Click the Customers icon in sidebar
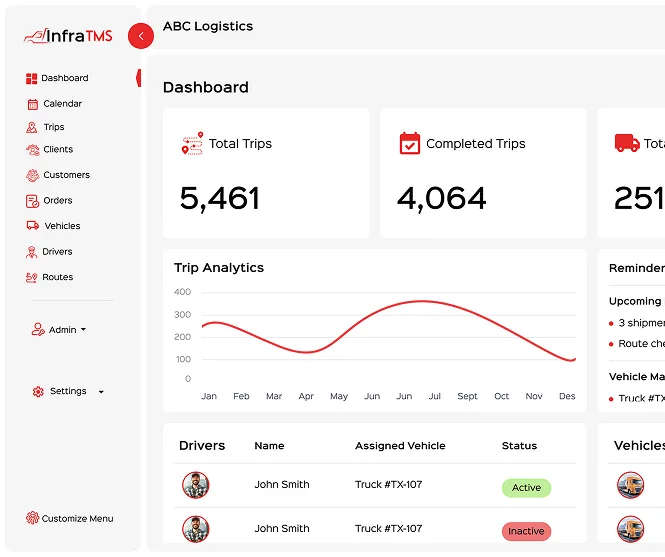The image size is (665, 557). (32, 175)
